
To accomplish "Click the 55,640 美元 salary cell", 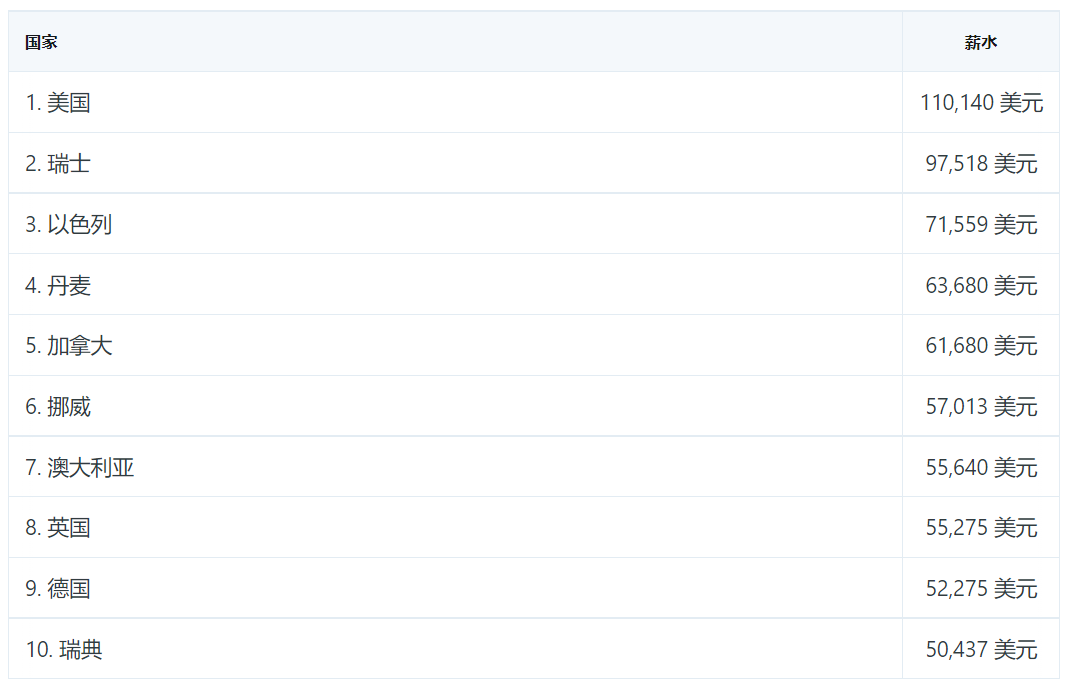I will 981,467.
